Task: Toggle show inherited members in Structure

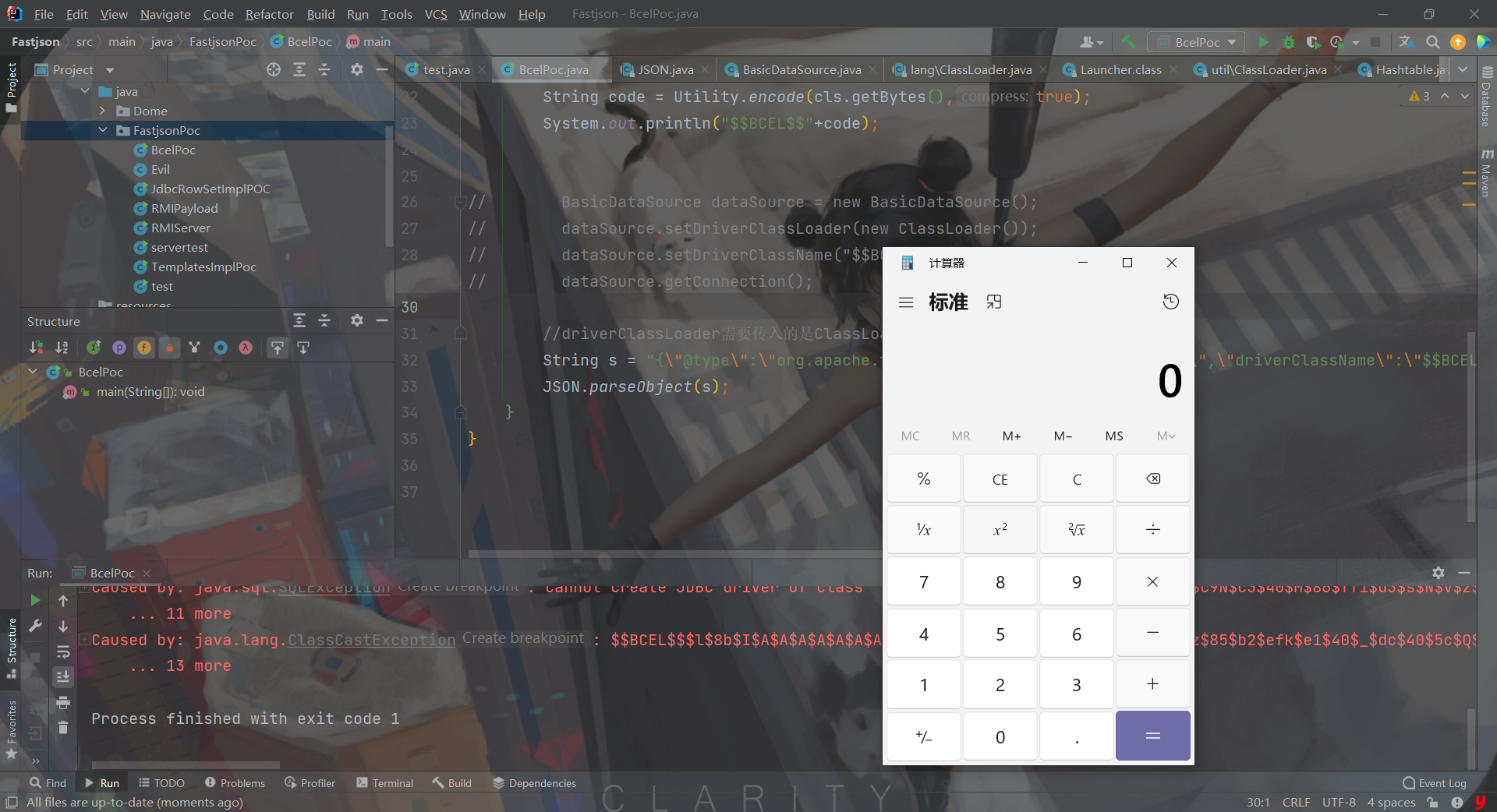Action: pos(94,348)
